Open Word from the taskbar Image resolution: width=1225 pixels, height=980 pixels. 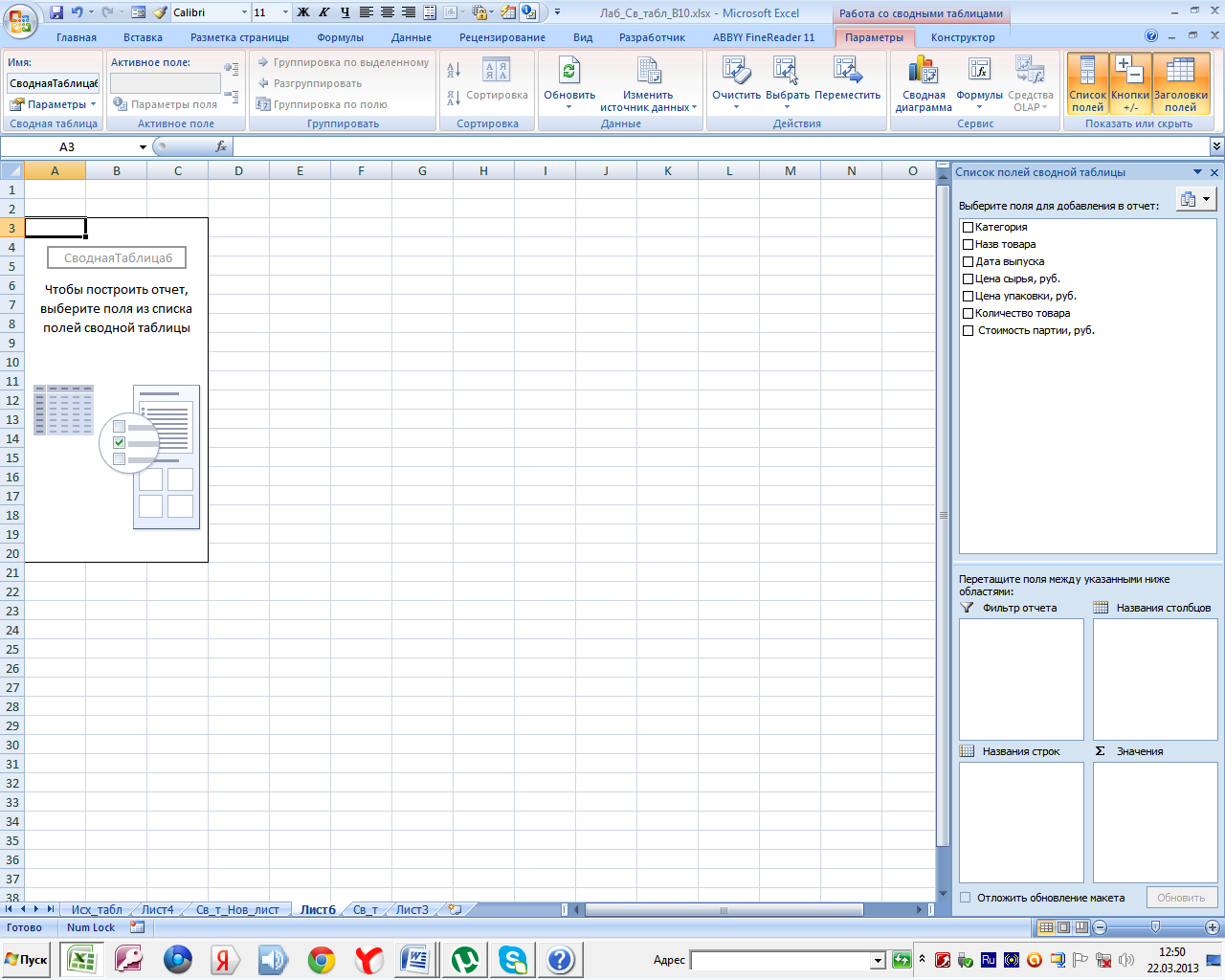pyautogui.click(x=416, y=960)
